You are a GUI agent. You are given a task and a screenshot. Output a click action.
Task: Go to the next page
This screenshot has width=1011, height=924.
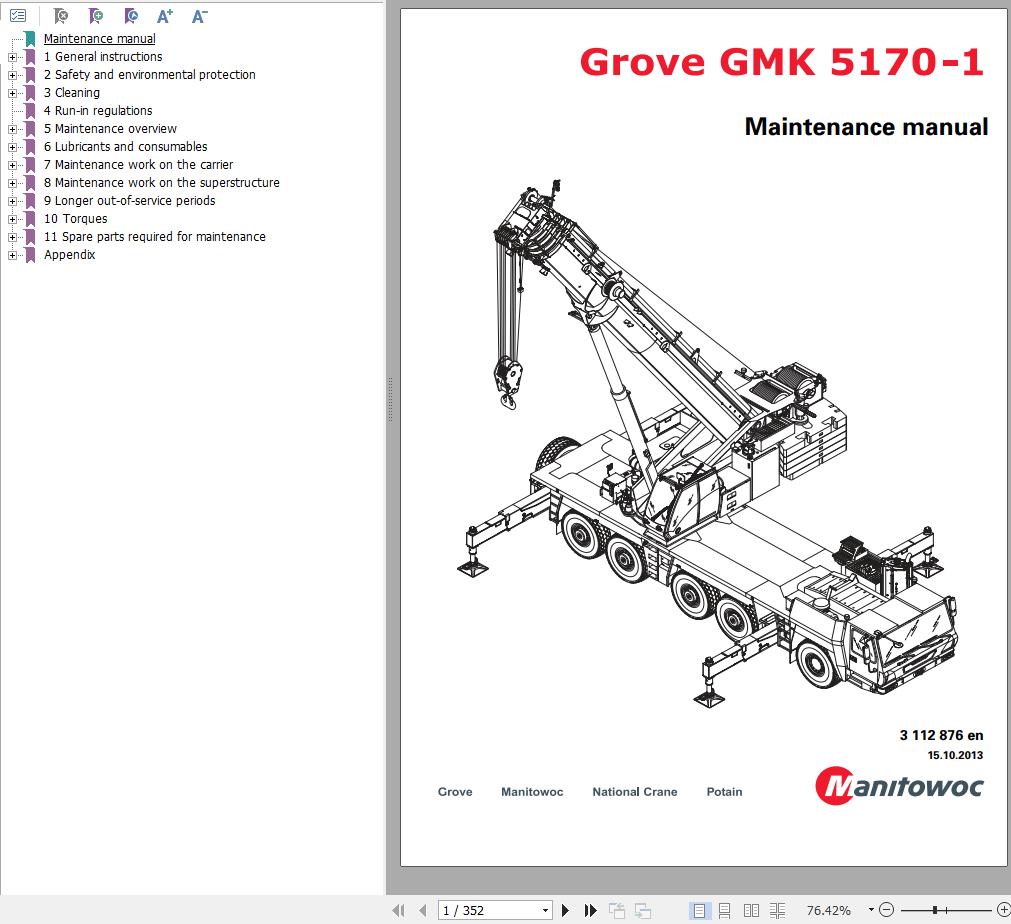tap(565, 910)
